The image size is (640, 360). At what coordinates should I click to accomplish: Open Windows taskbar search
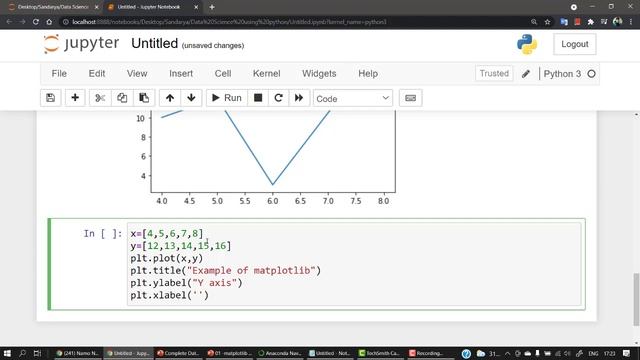[22, 353]
